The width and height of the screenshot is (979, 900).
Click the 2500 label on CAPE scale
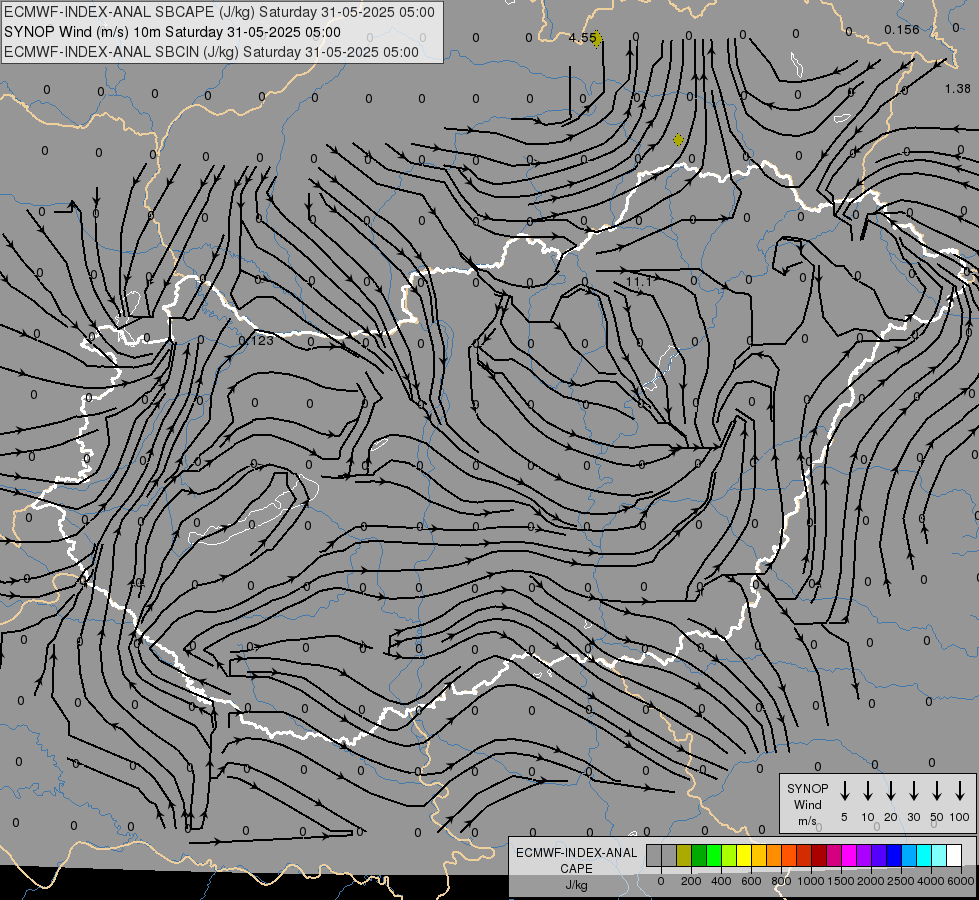click(x=901, y=881)
